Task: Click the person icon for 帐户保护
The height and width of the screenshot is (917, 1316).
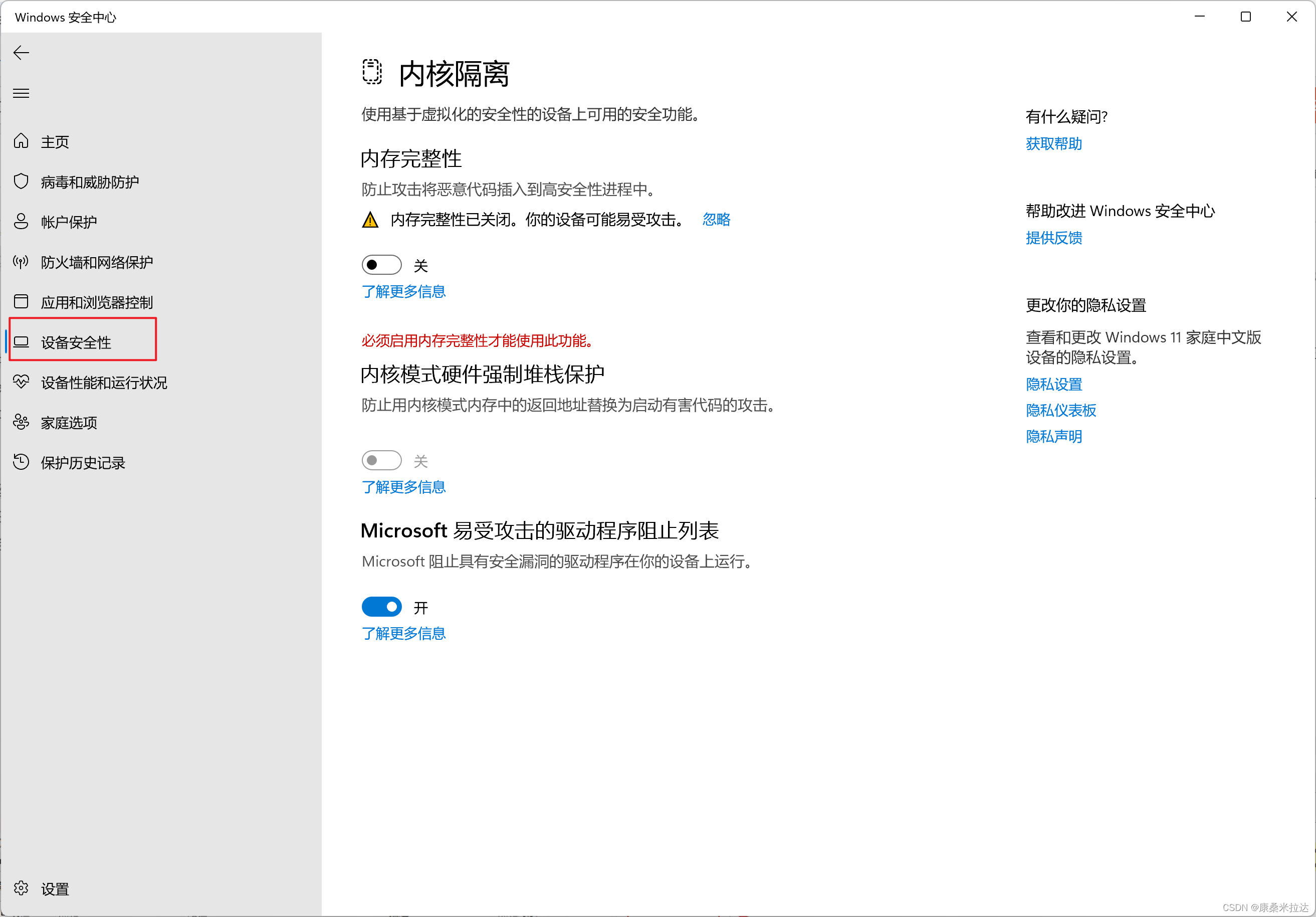Action: point(21,222)
